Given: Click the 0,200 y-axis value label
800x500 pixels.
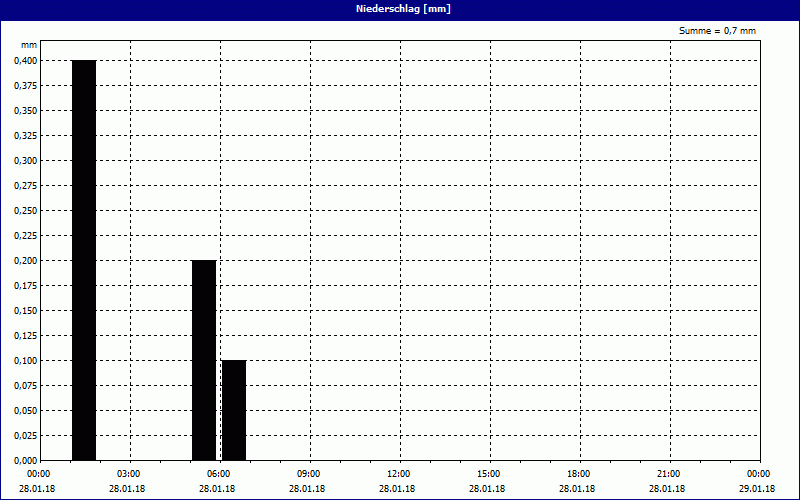Looking at the screenshot, I should click(x=24, y=261).
